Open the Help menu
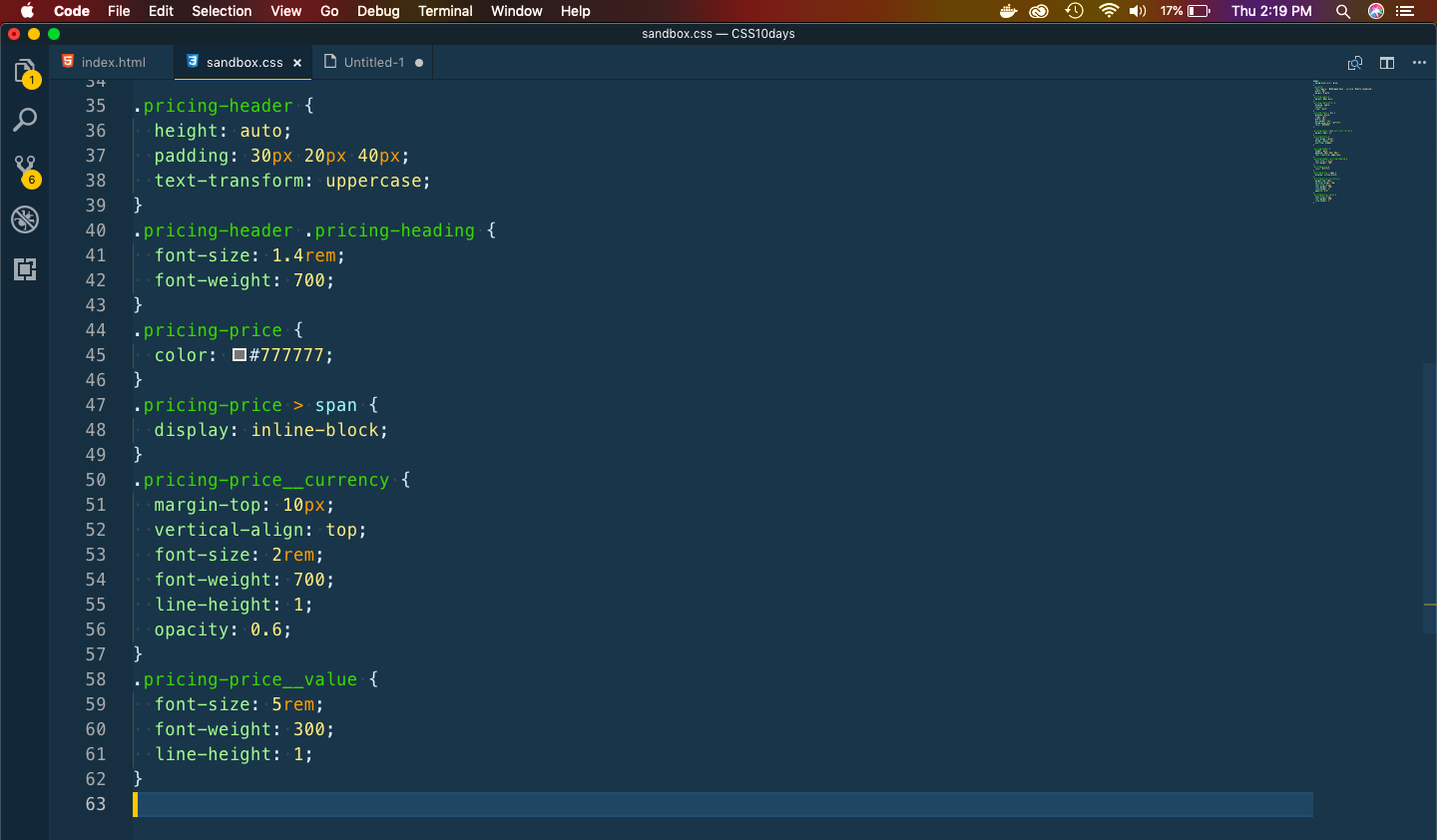The height and width of the screenshot is (840, 1437). point(575,11)
